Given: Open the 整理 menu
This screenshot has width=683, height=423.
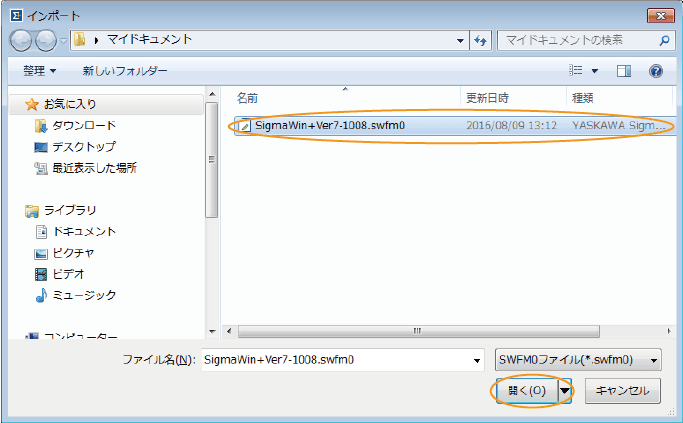Looking at the screenshot, I should [x=39, y=71].
